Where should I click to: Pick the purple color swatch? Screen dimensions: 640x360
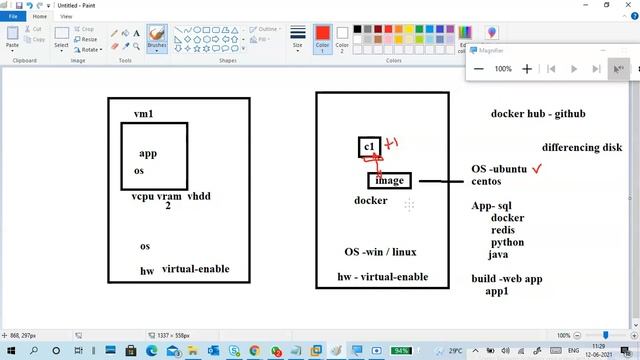click(450, 29)
